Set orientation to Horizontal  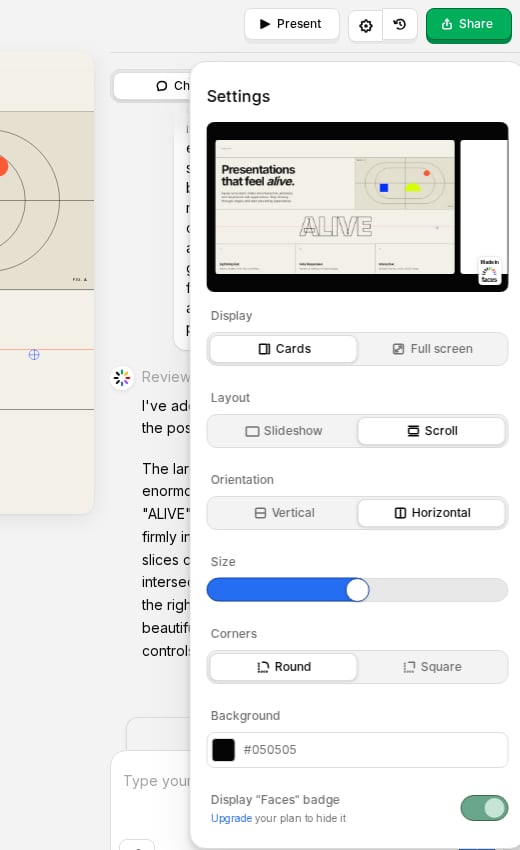432,513
